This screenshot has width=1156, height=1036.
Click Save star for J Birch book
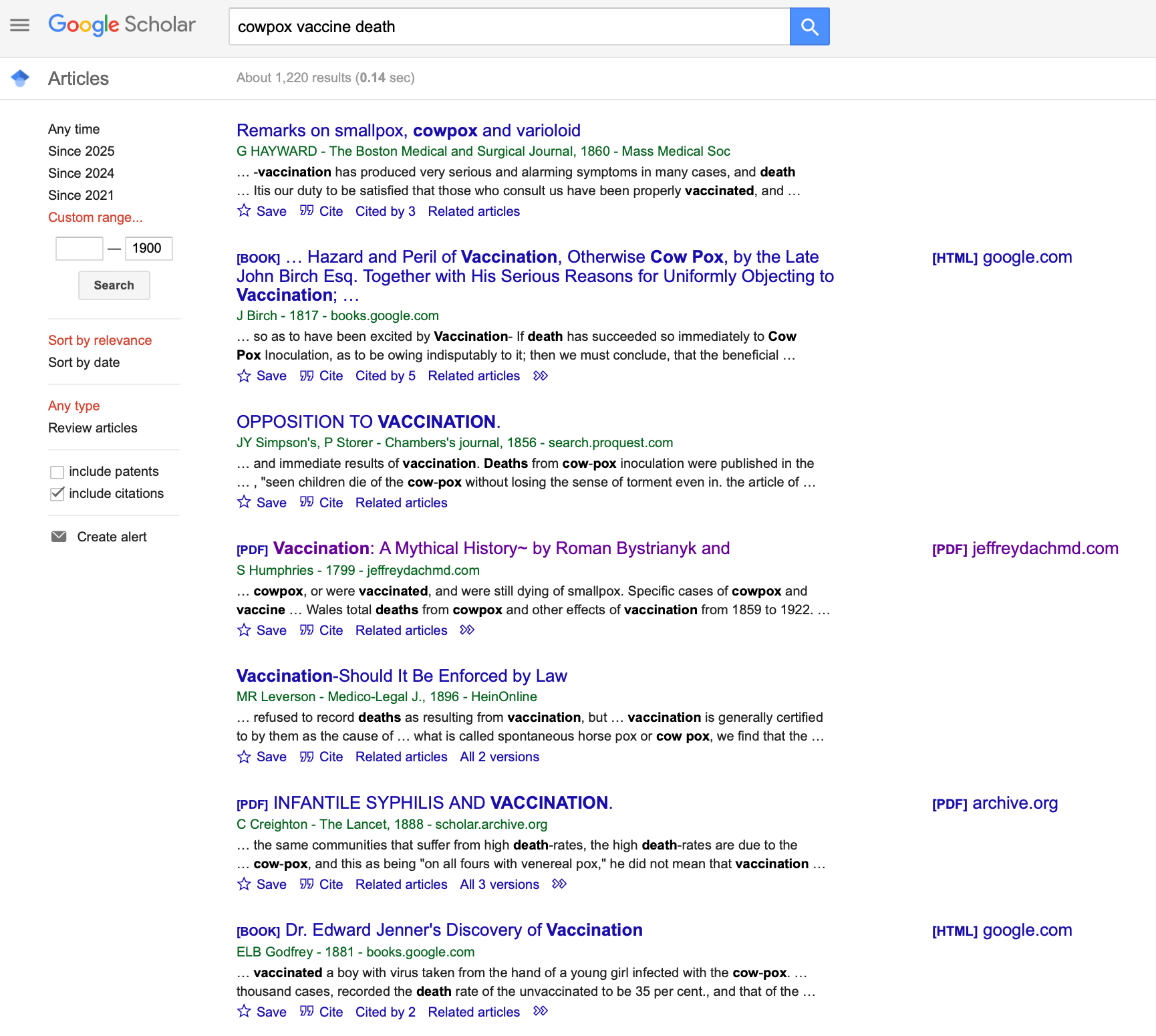tap(244, 376)
